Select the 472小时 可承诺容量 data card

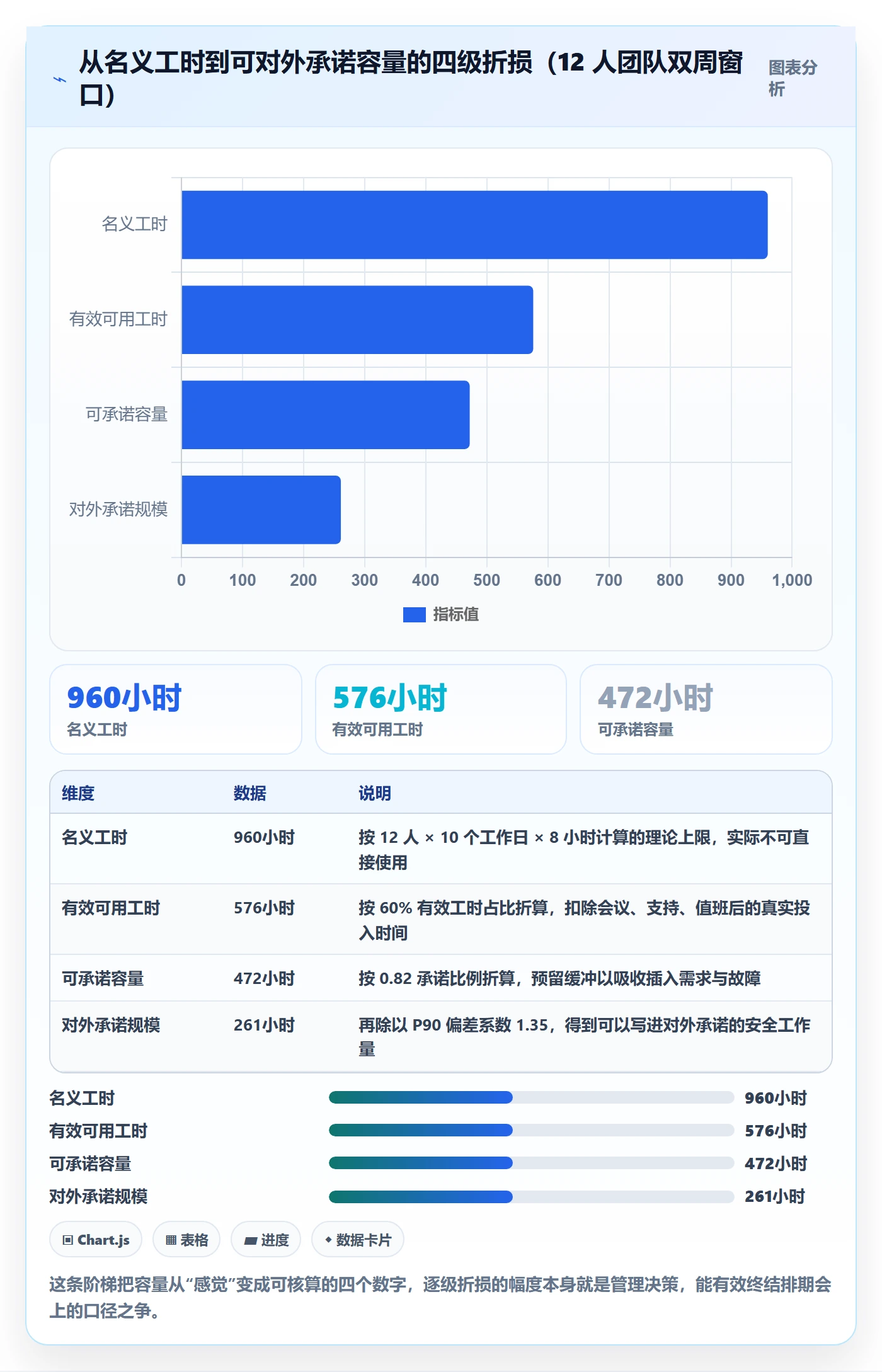(x=706, y=709)
